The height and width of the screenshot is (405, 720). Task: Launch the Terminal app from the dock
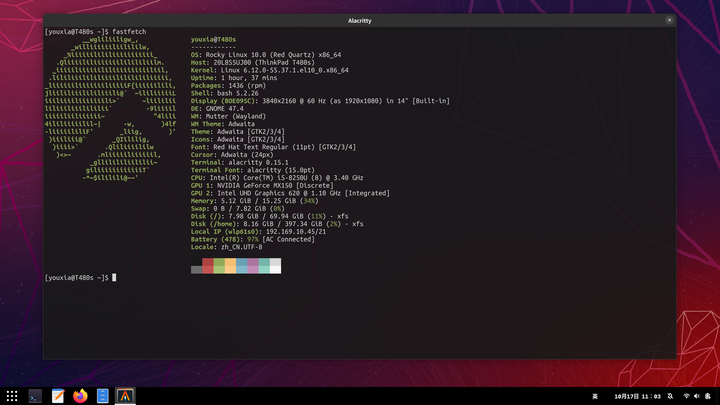(35, 396)
